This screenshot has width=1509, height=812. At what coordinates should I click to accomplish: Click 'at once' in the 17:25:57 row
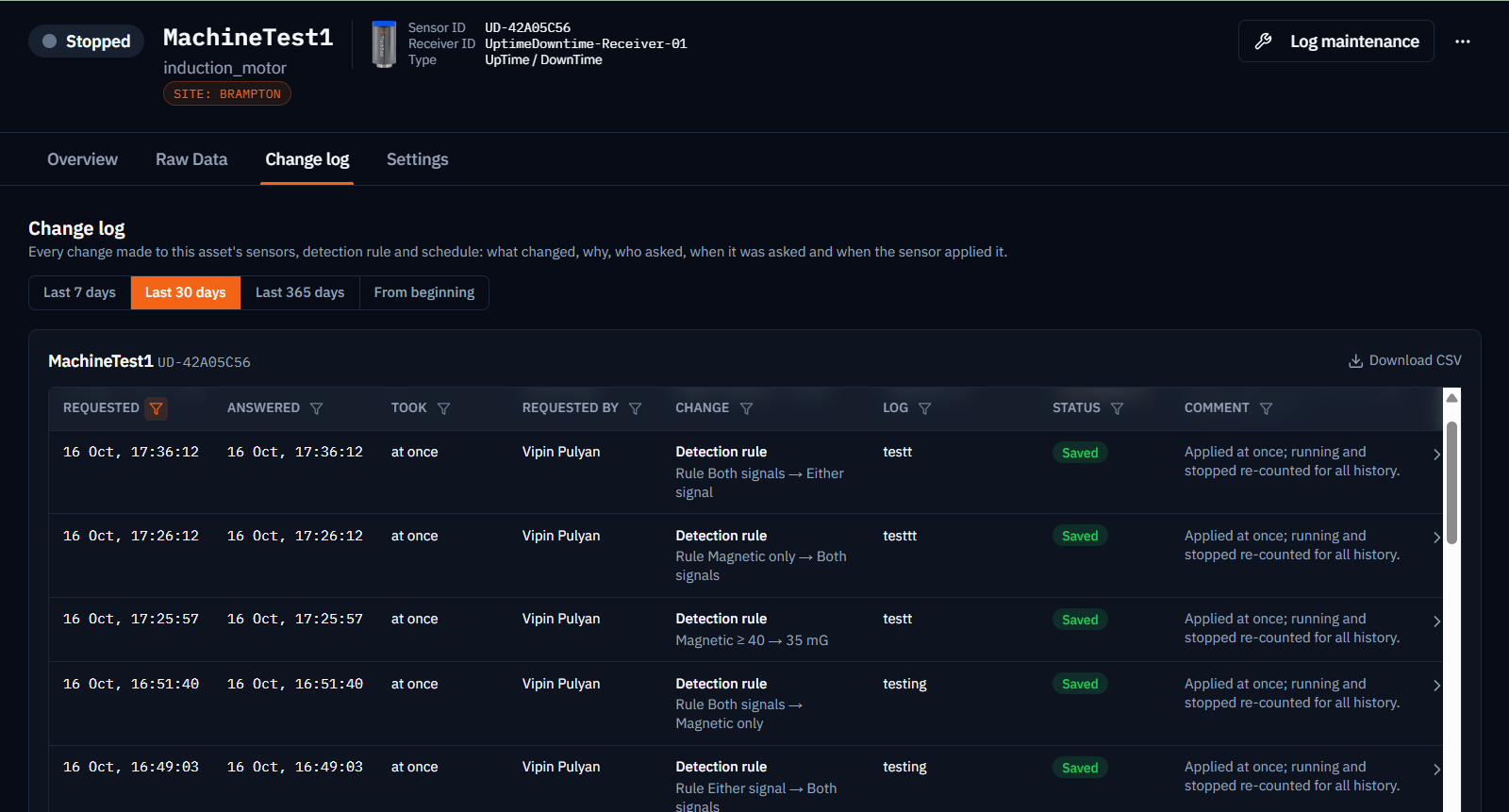(x=415, y=619)
